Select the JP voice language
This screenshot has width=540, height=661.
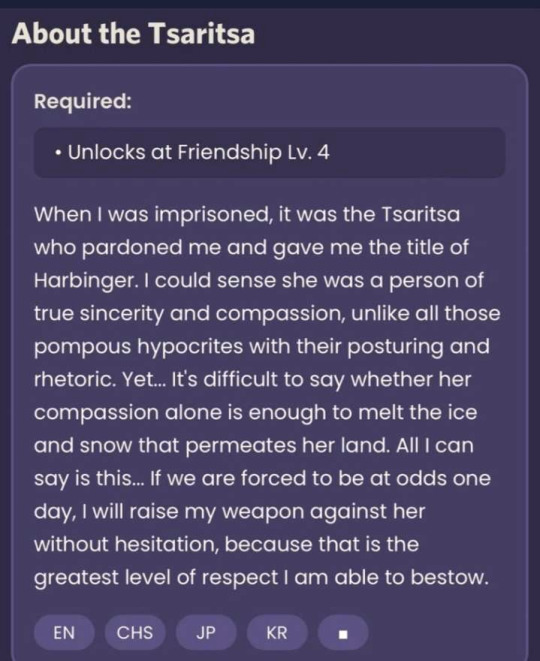206,633
